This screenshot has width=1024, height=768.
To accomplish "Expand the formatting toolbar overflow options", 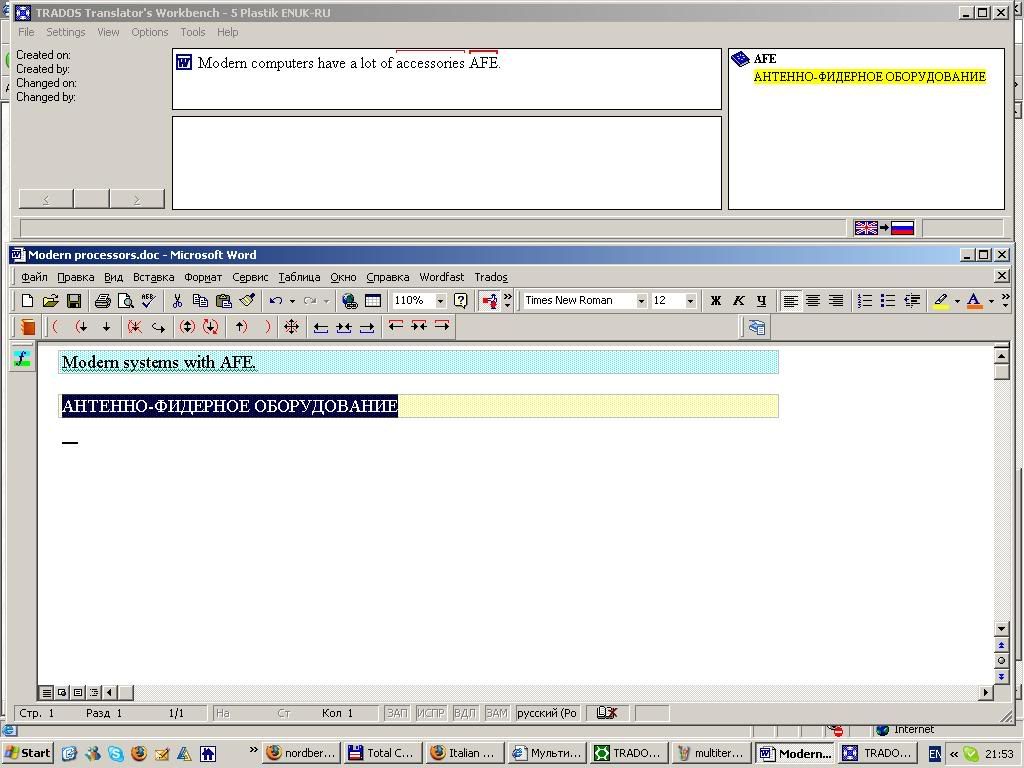I will click(x=1006, y=301).
